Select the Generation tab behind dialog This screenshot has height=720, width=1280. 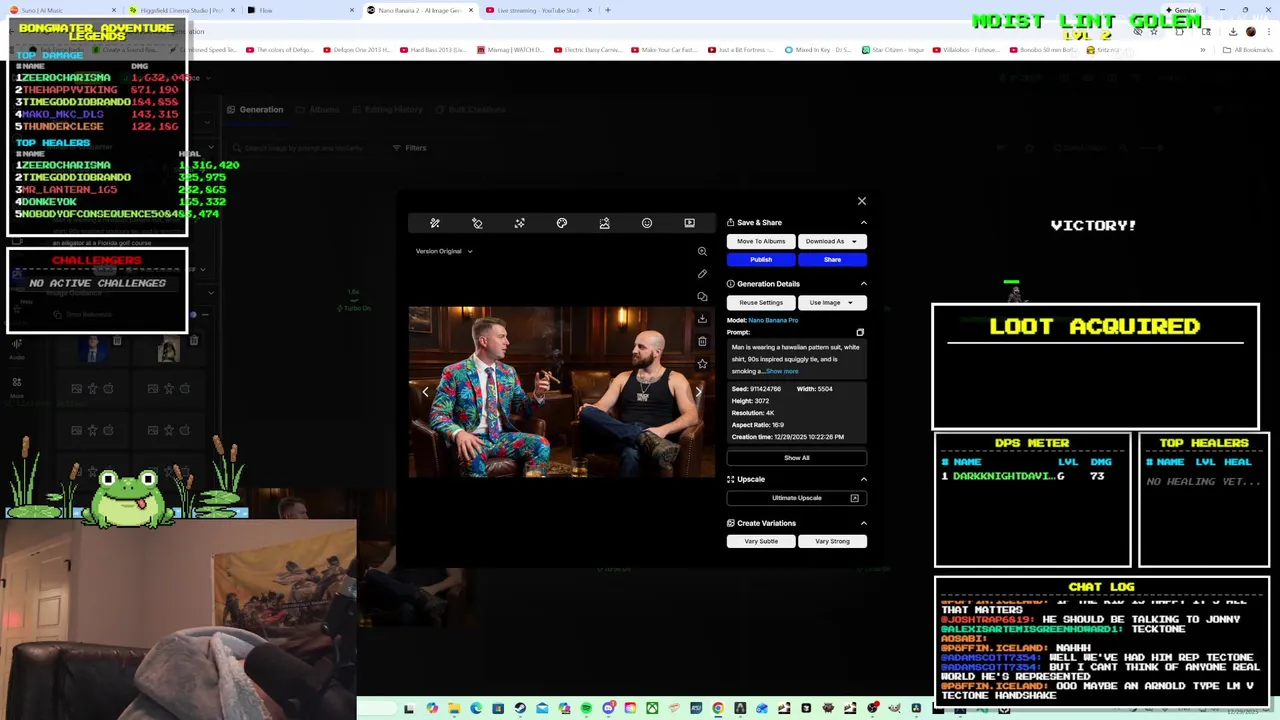[x=255, y=109]
